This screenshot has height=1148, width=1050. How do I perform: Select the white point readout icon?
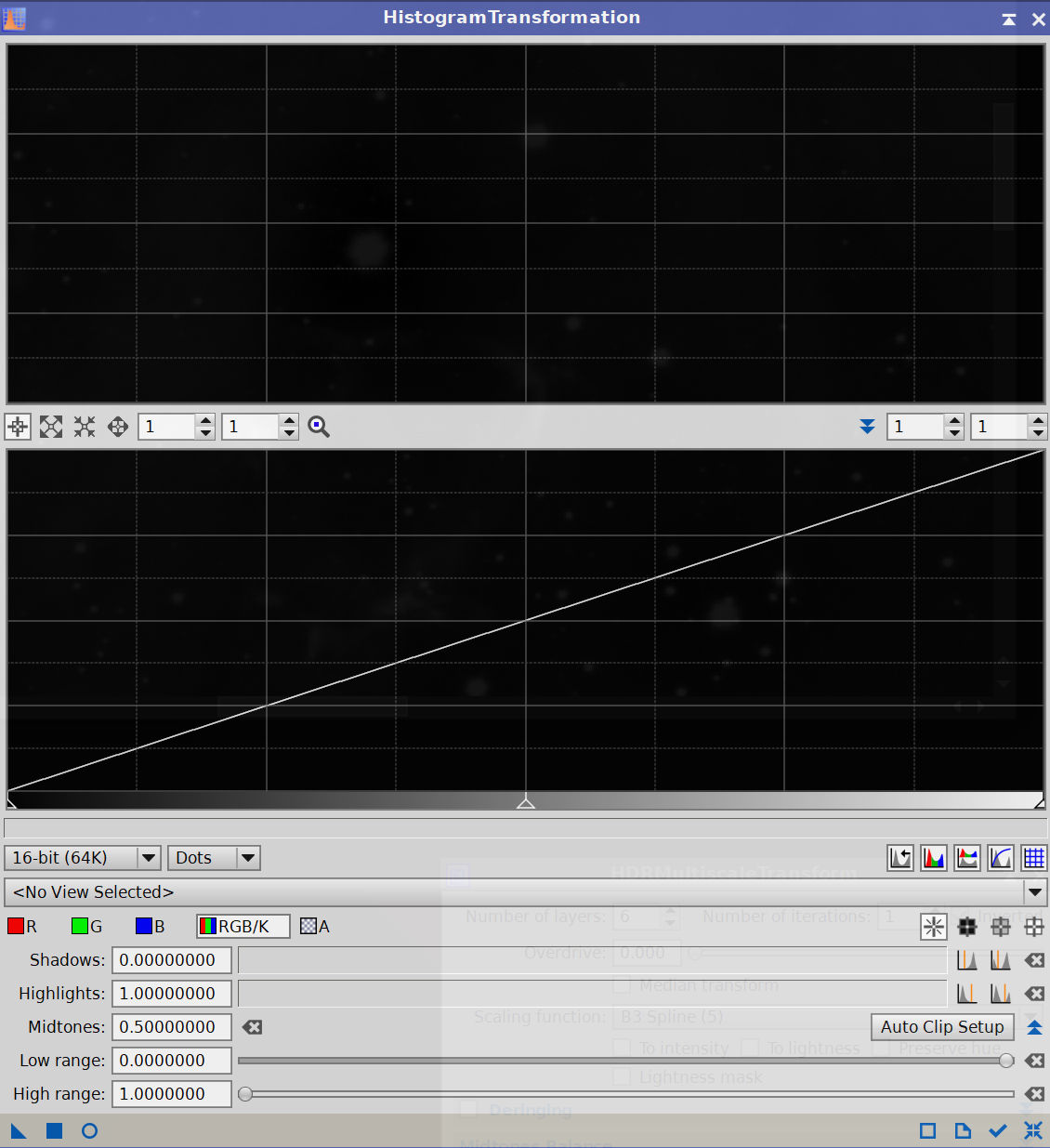click(x=1034, y=927)
